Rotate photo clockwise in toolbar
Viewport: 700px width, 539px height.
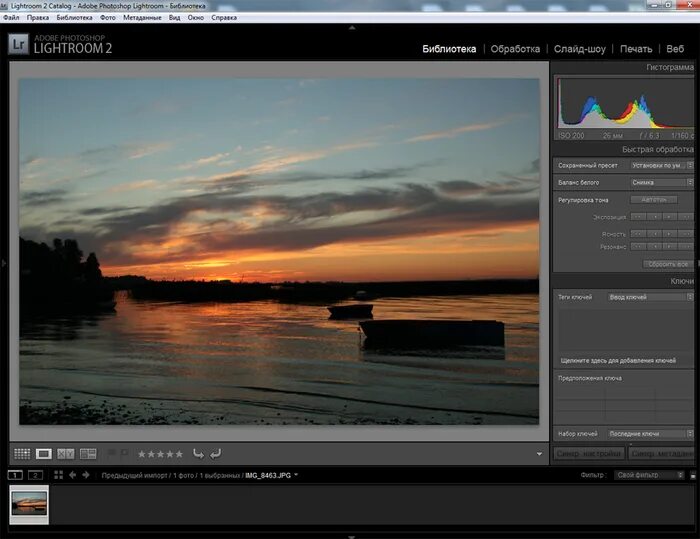click(x=216, y=454)
